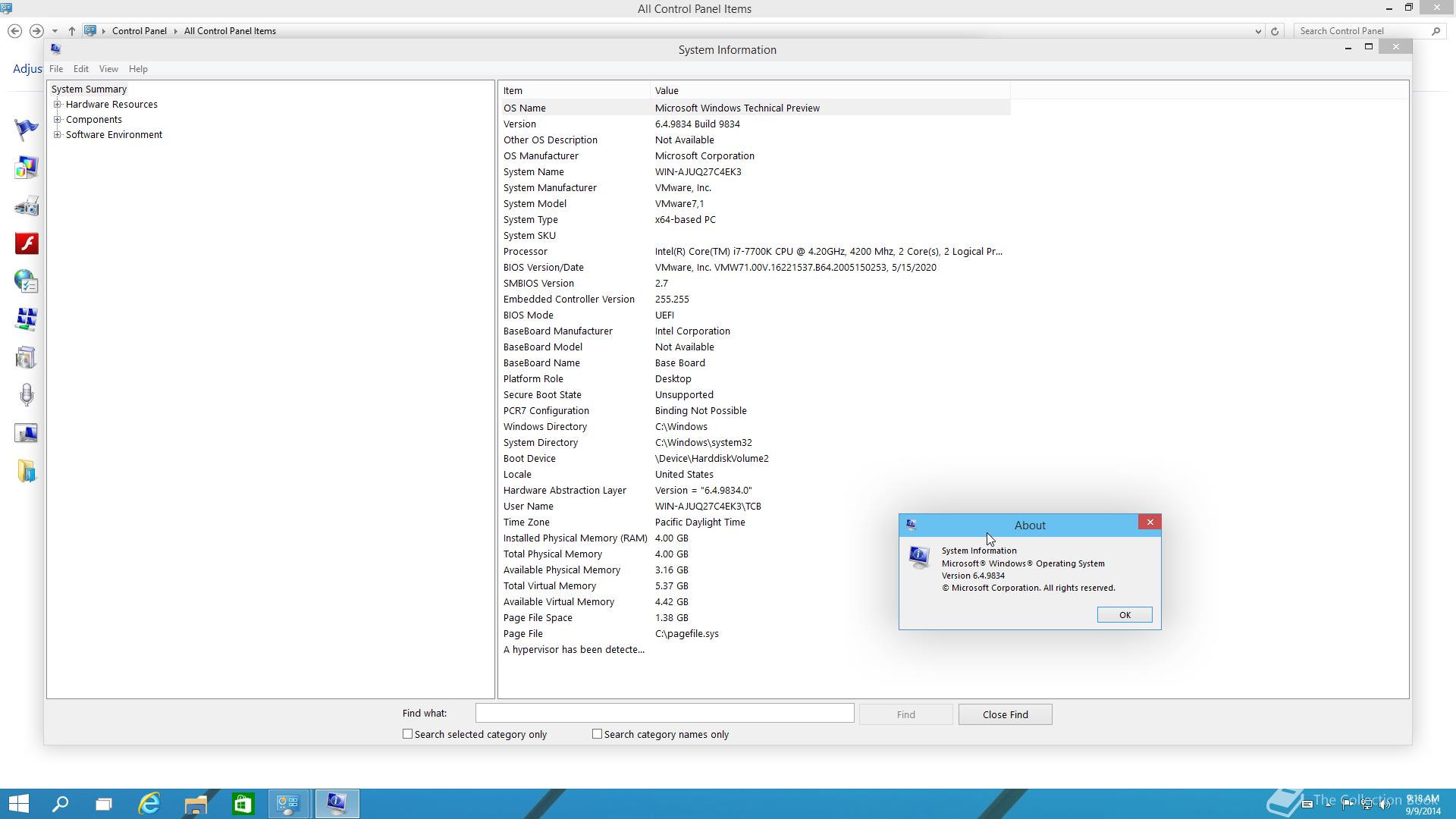Open Task View on the taskbar

[x=103, y=804]
